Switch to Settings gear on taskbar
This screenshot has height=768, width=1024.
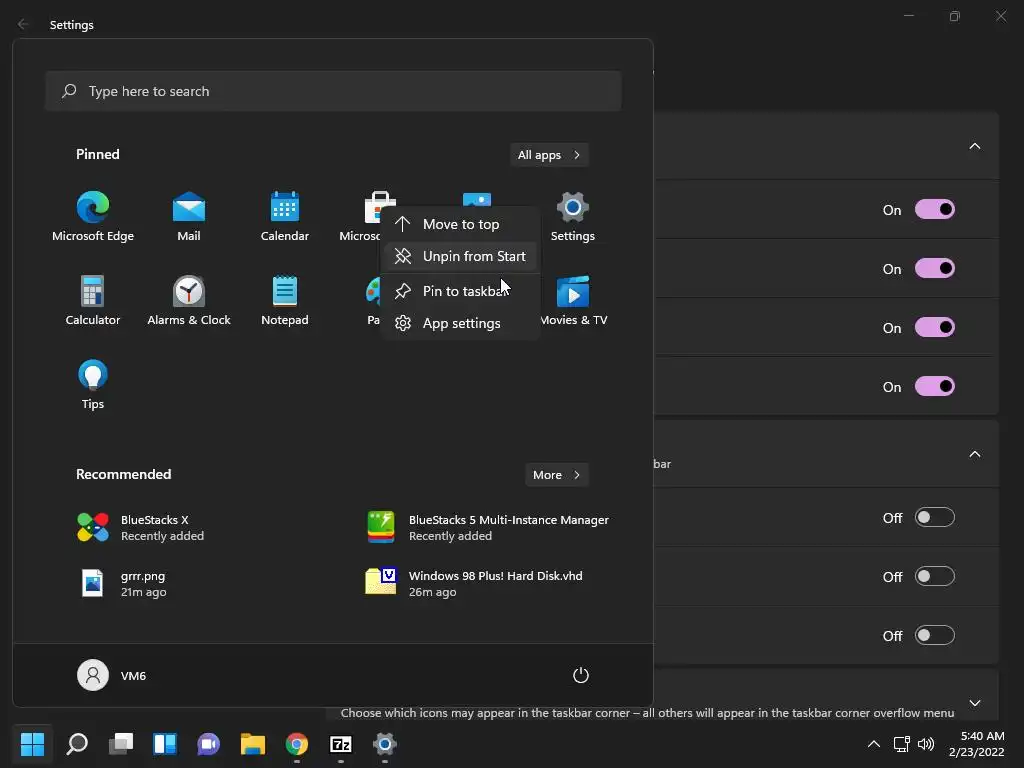click(x=385, y=744)
